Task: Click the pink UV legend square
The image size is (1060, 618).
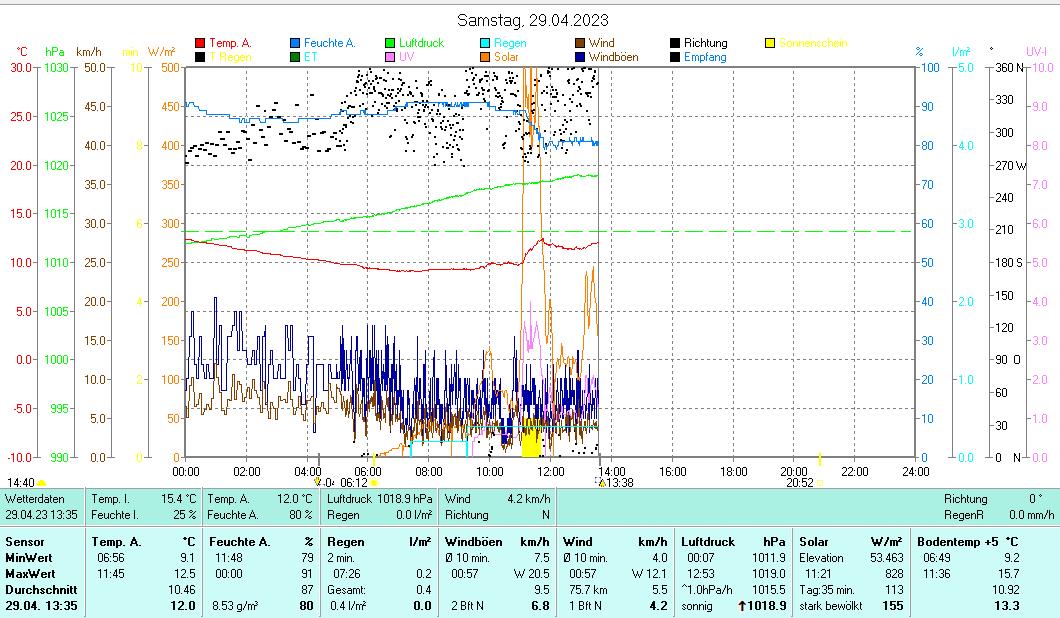Action: tap(390, 57)
